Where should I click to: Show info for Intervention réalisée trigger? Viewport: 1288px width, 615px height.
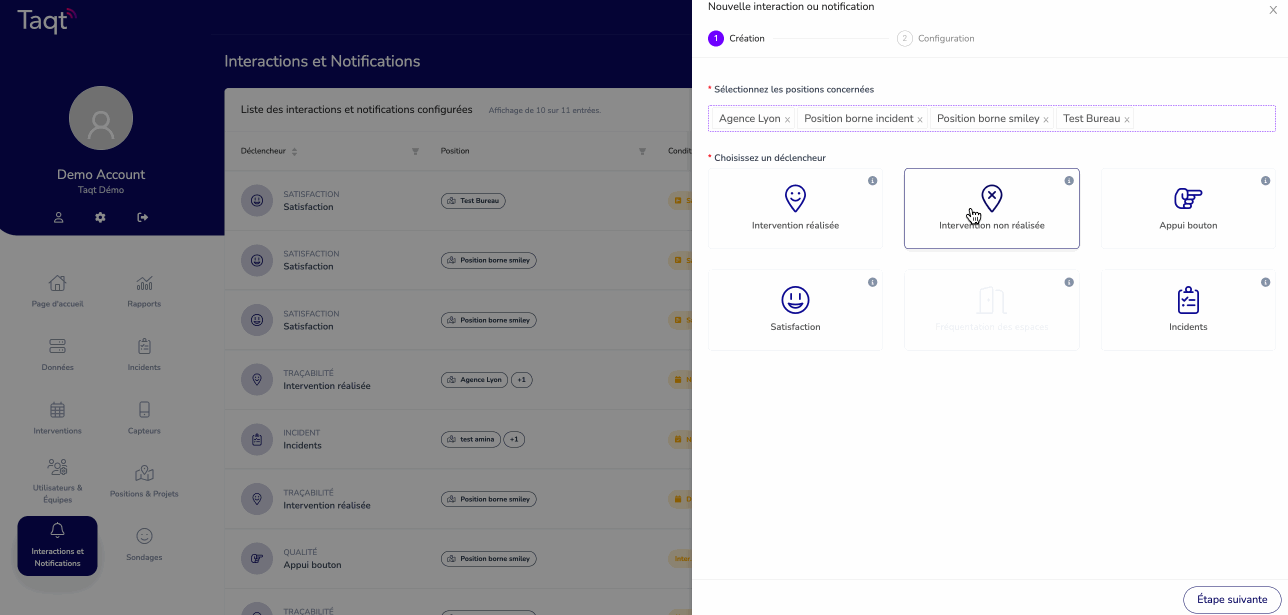tap(872, 181)
